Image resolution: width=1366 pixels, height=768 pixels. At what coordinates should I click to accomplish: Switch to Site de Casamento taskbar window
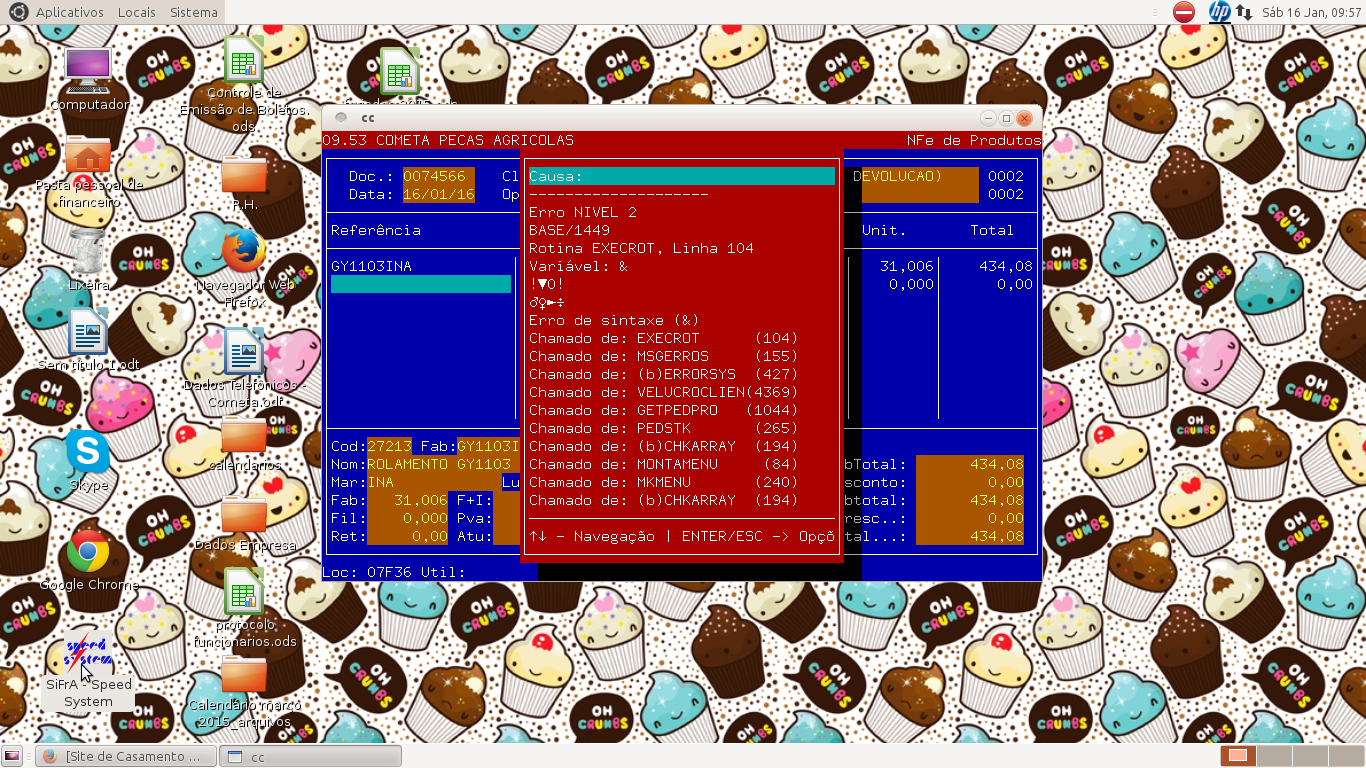click(x=126, y=756)
